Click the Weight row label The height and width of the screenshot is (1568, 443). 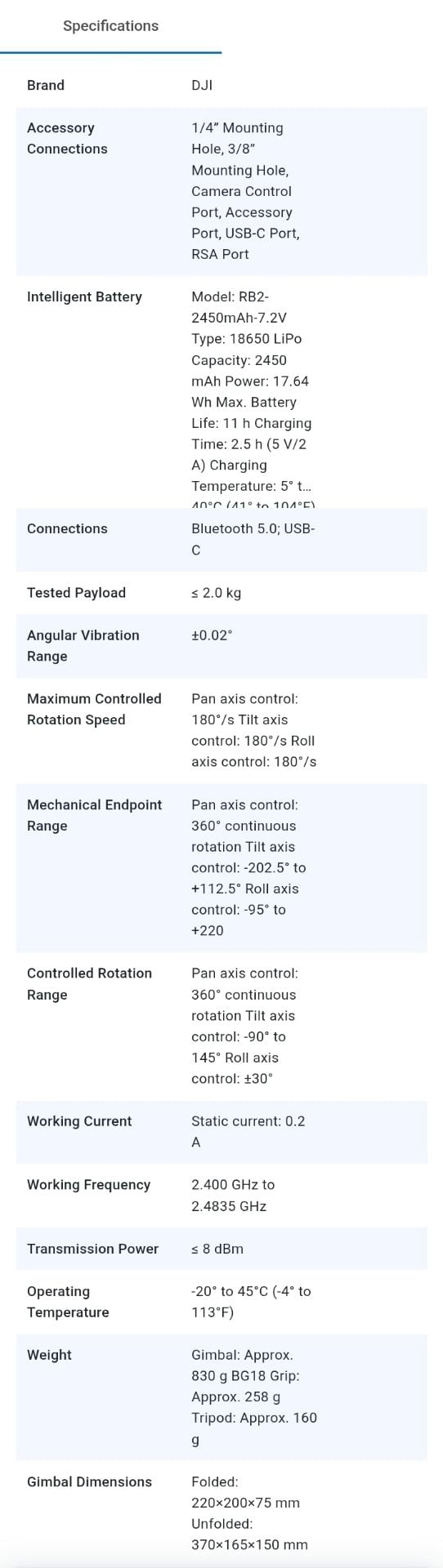click(x=49, y=1354)
